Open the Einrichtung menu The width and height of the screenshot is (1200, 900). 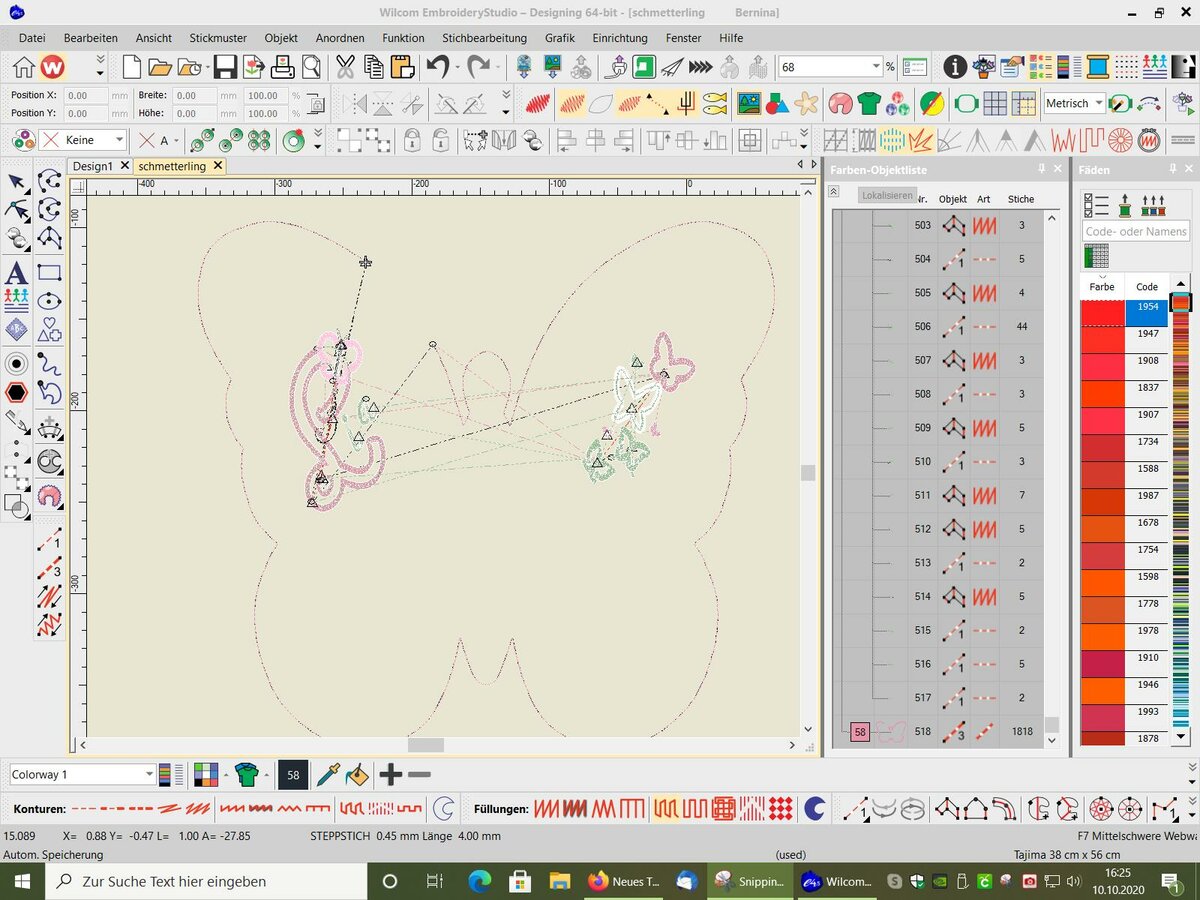(x=620, y=38)
